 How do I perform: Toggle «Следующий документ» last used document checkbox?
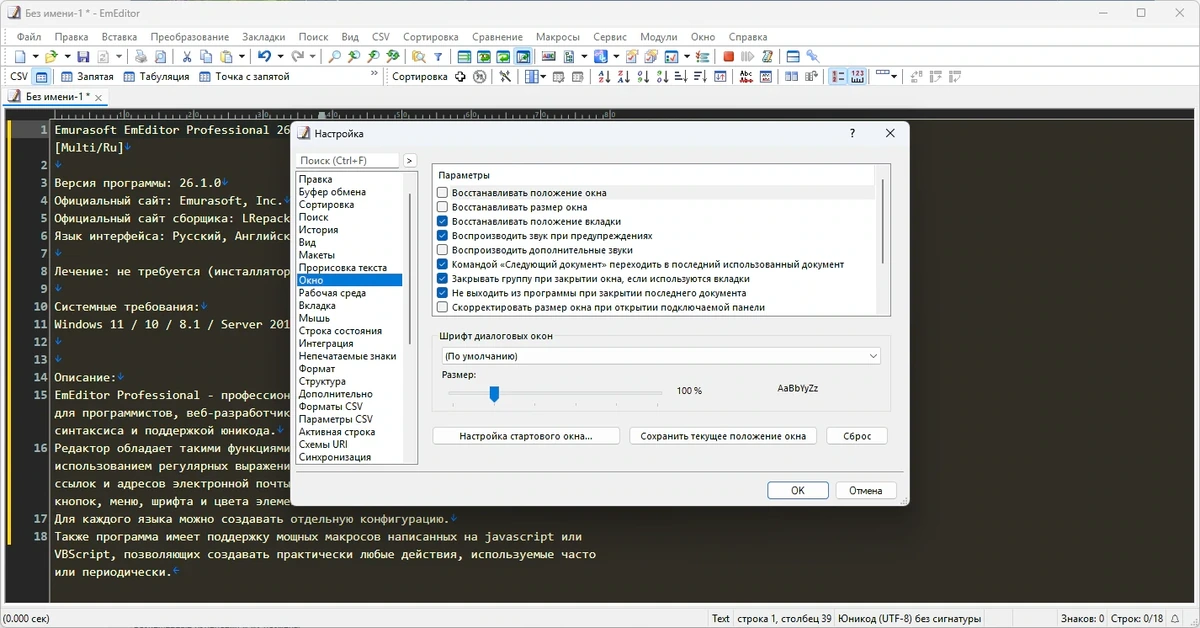[442, 264]
